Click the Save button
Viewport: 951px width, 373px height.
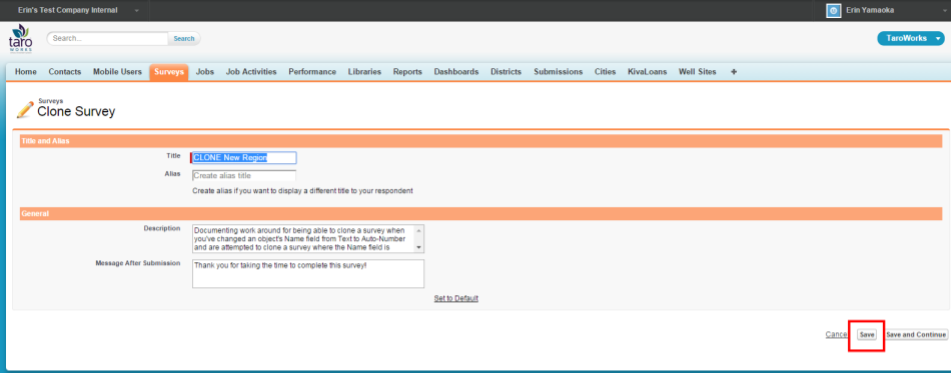tap(867, 335)
